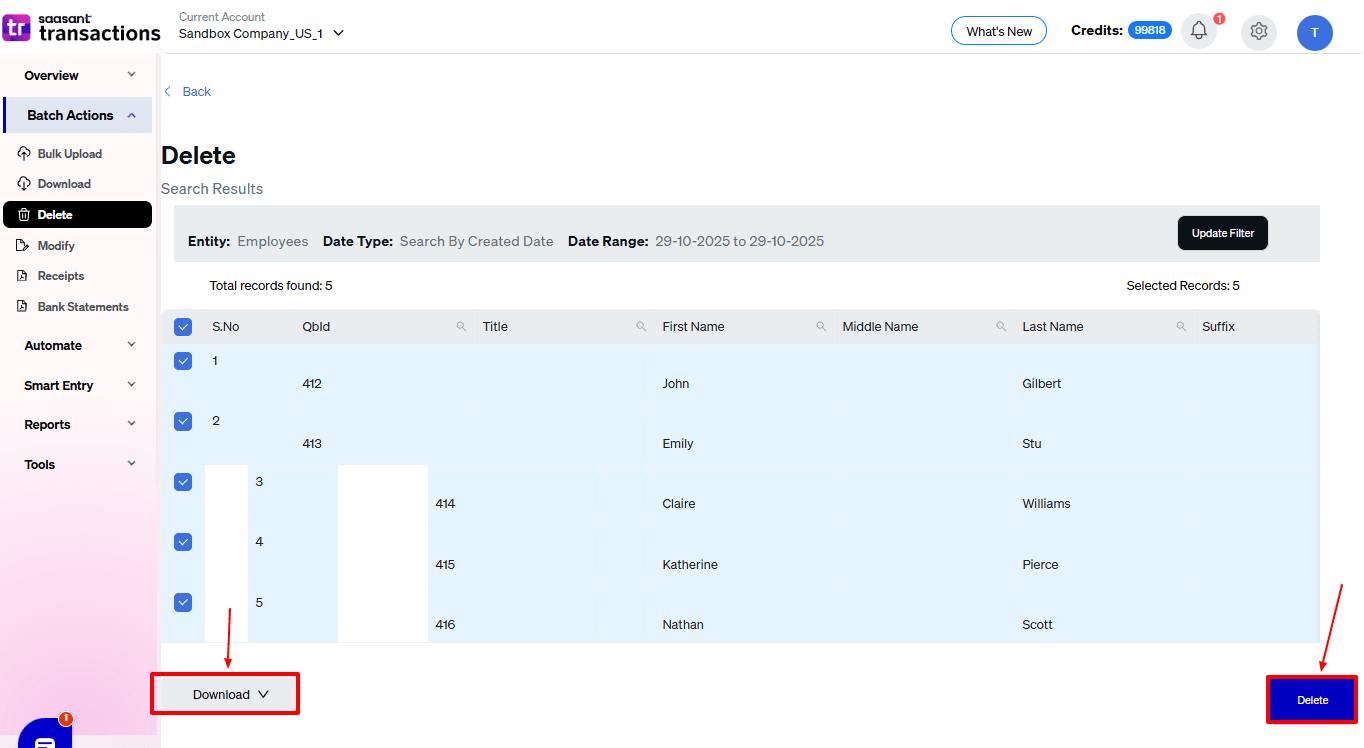Click the blue Delete button
The height and width of the screenshot is (748, 1364).
pyautogui.click(x=1312, y=700)
